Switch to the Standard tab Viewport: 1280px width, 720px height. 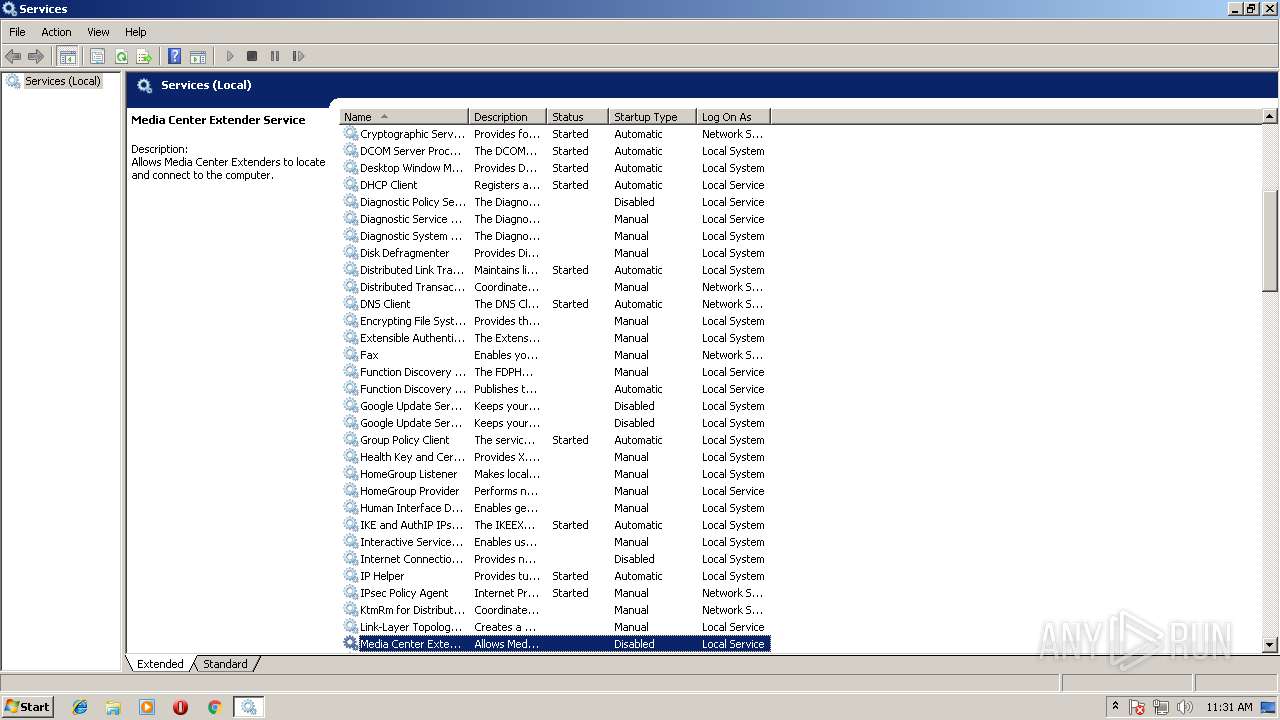pyautogui.click(x=225, y=664)
